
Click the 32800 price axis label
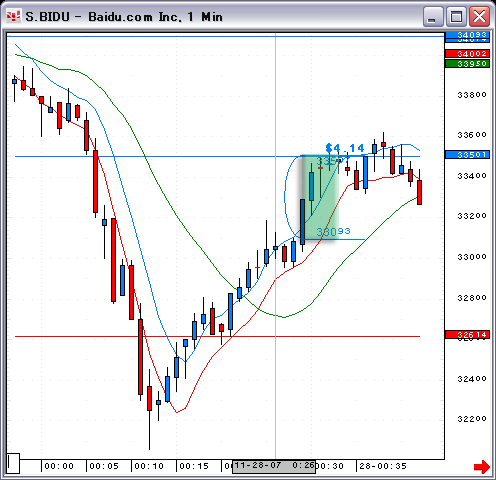[x=472, y=297]
